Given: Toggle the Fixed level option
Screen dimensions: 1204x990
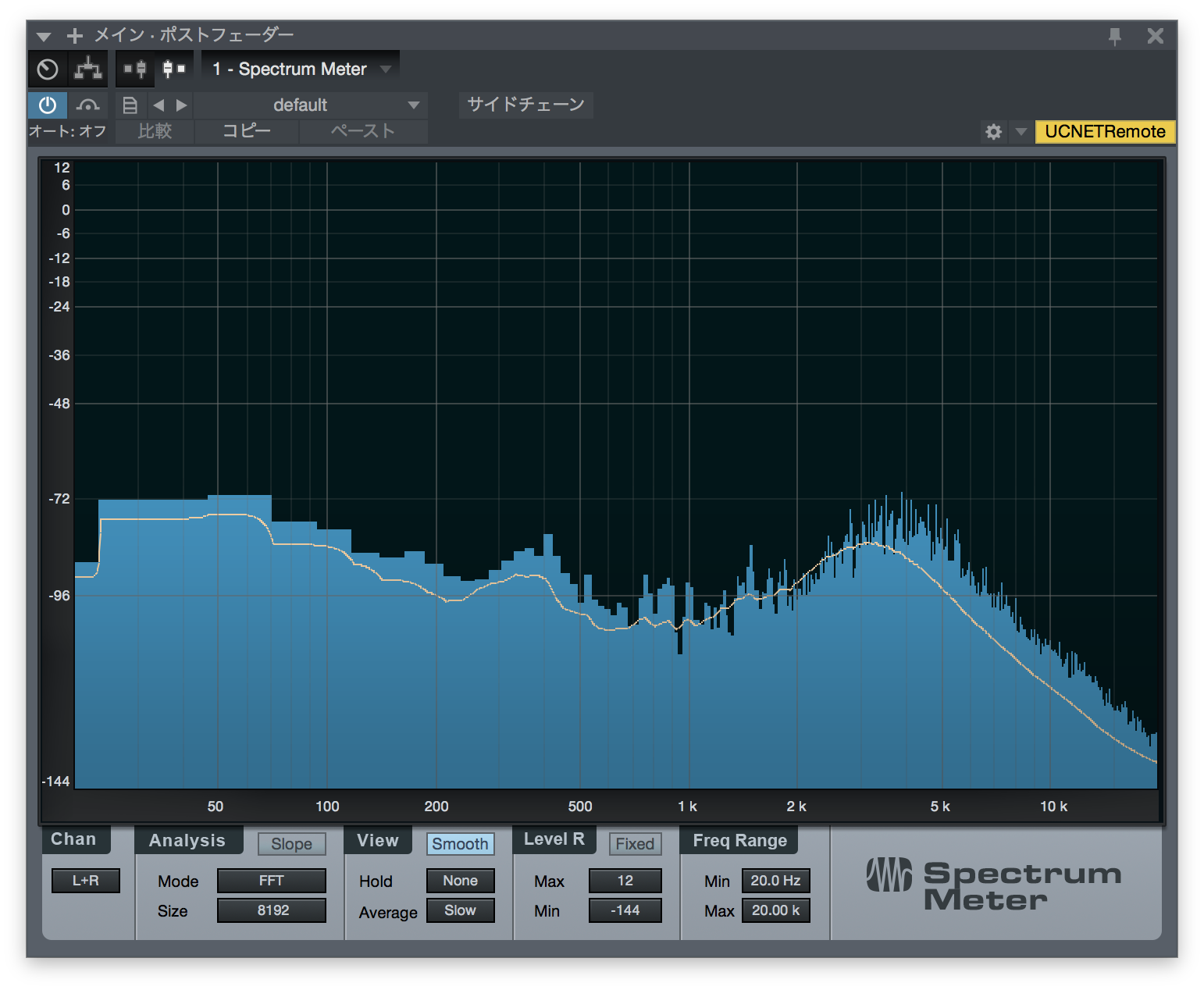Looking at the screenshot, I should point(635,844).
